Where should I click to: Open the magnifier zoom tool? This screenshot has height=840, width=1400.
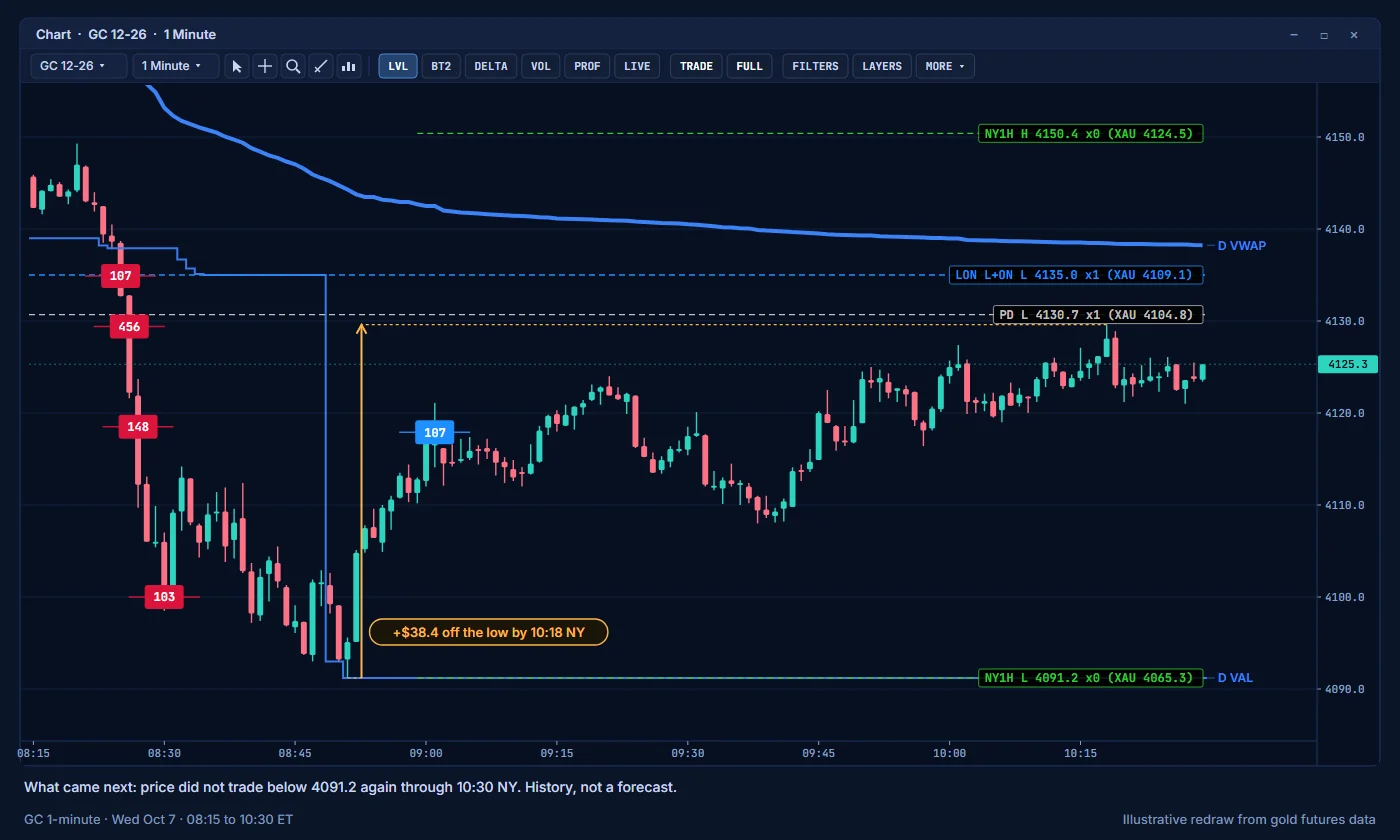293,66
